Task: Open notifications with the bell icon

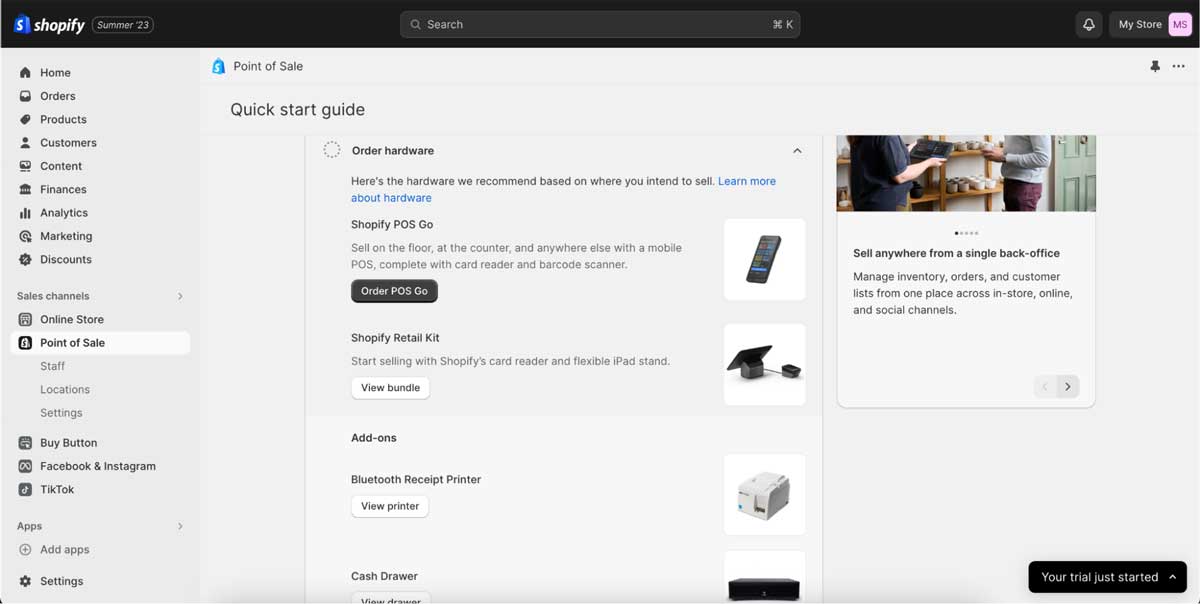Action: [1089, 23]
